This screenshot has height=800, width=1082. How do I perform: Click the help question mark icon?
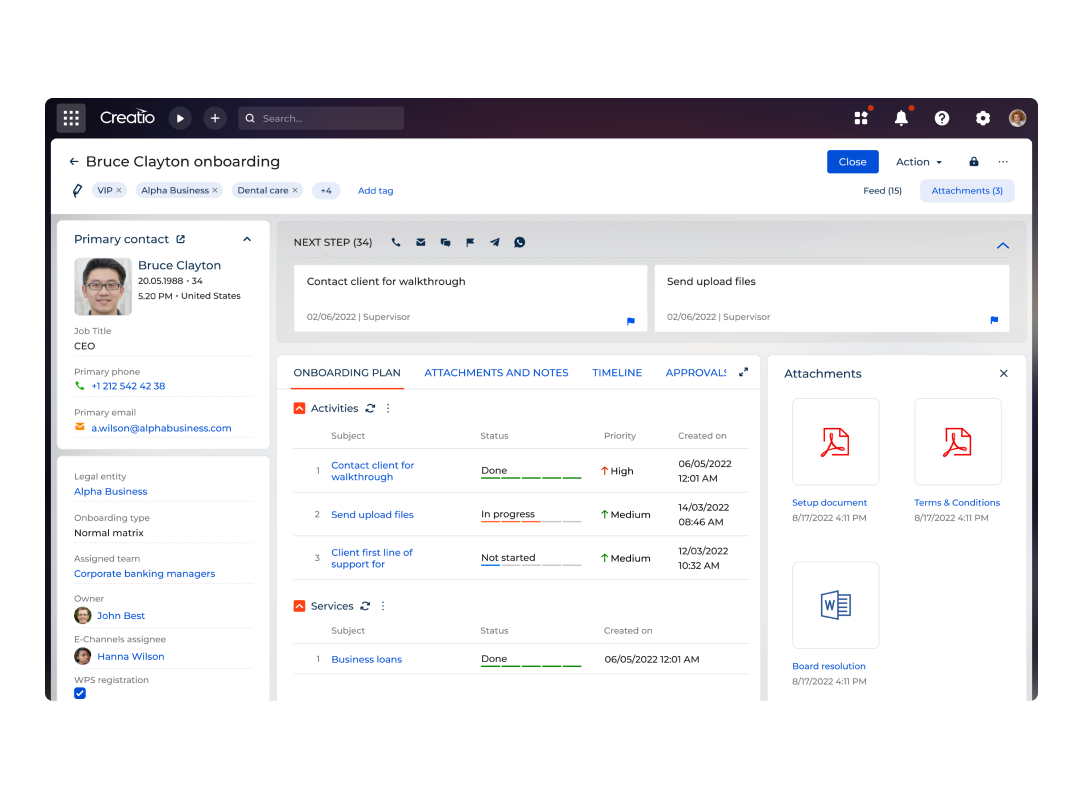tap(942, 117)
